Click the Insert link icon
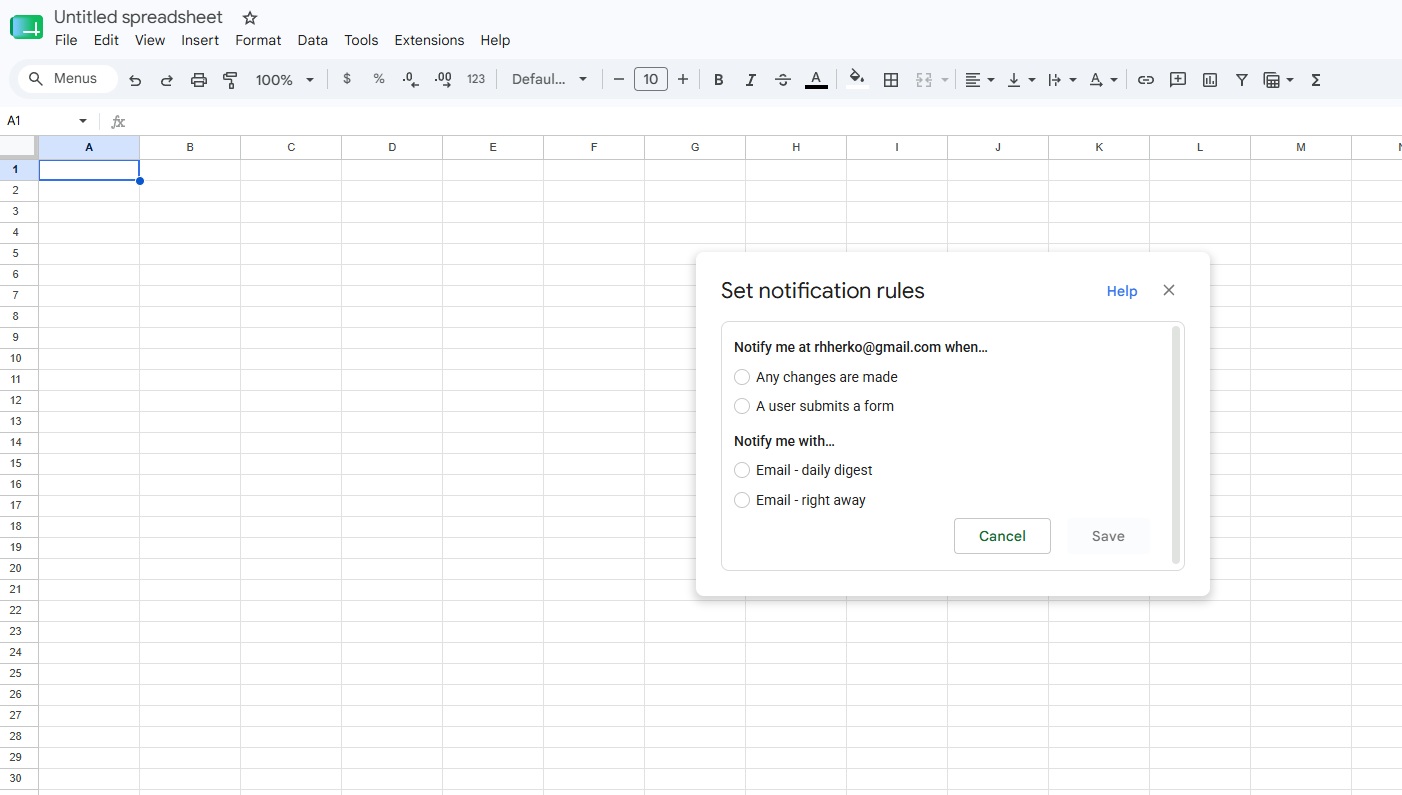Viewport: 1402px width, 795px height. (x=1146, y=80)
